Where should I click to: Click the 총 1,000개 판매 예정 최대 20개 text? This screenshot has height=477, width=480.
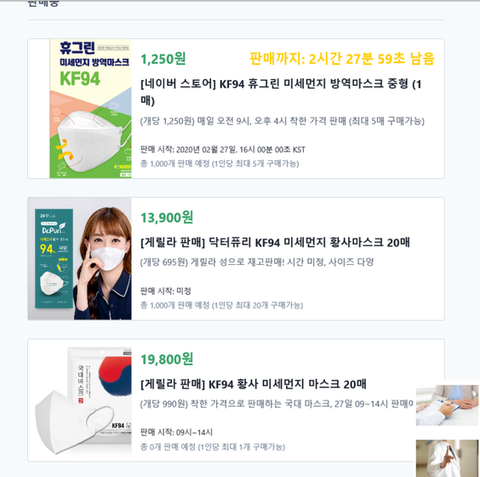222,305
